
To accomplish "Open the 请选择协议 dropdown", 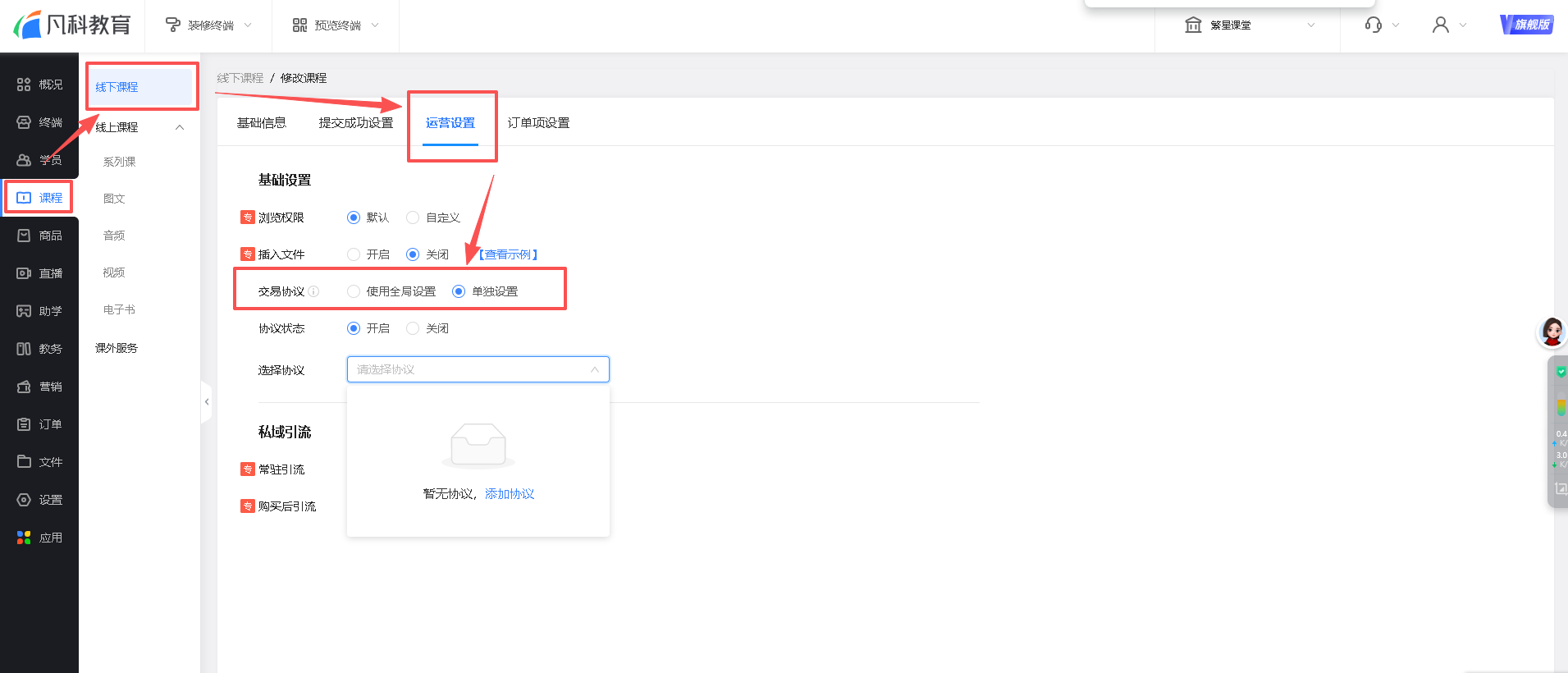I will point(478,369).
